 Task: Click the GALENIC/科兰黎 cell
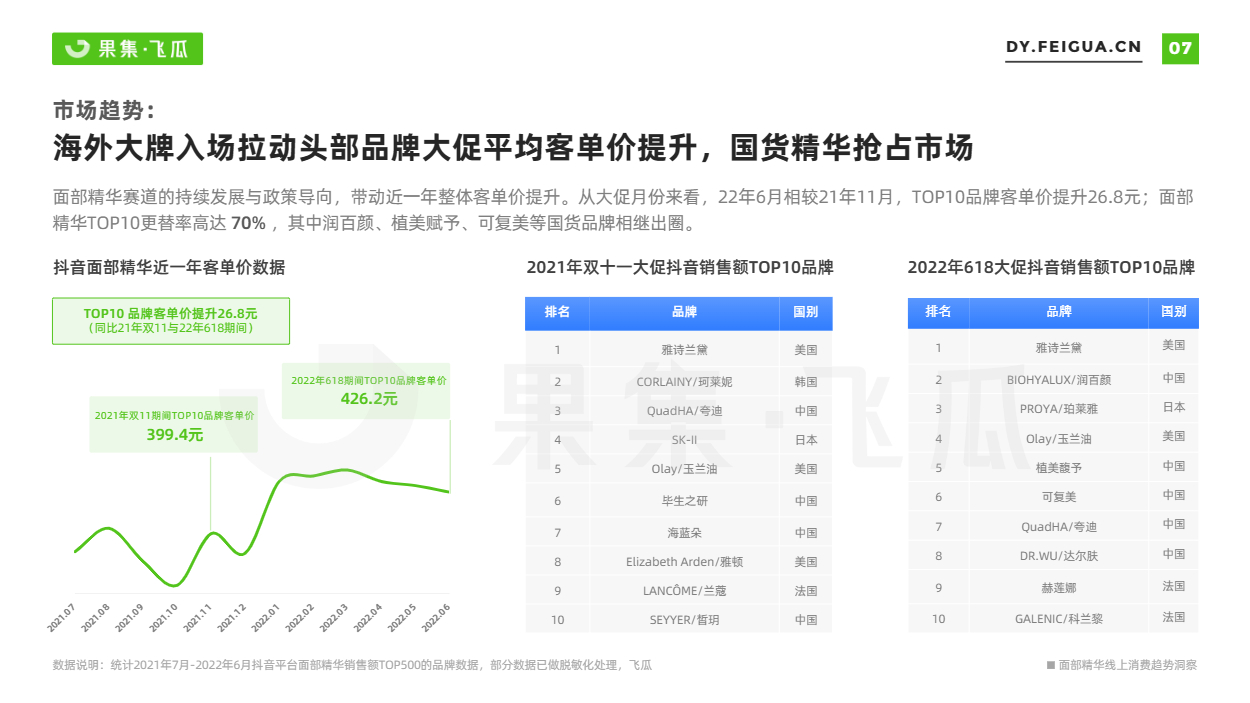coord(1058,619)
